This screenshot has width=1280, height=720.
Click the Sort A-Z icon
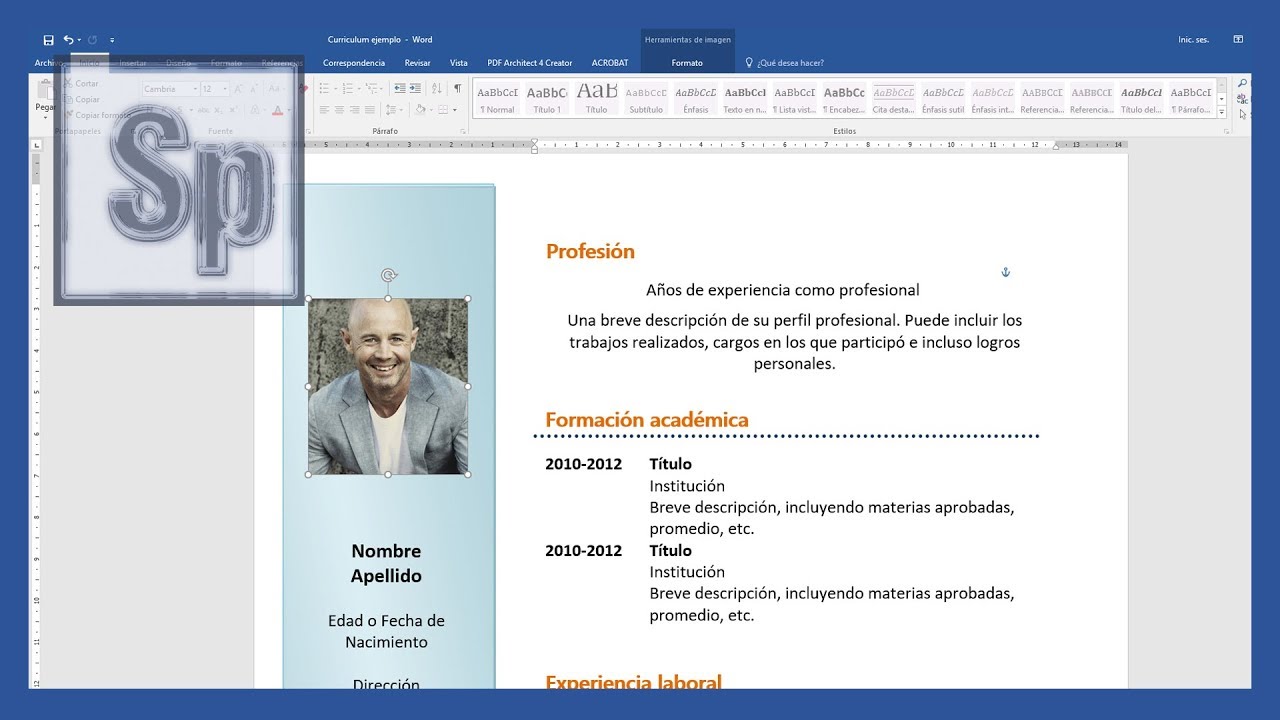click(437, 88)
